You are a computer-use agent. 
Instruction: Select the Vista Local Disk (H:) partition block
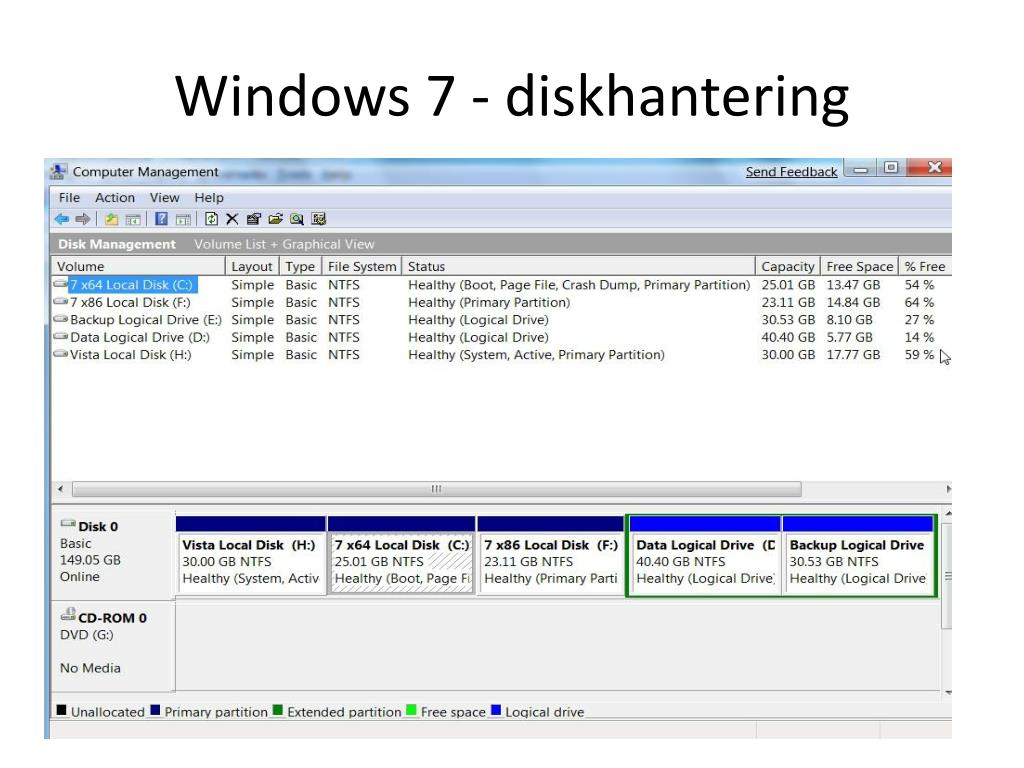coord(251,555)
